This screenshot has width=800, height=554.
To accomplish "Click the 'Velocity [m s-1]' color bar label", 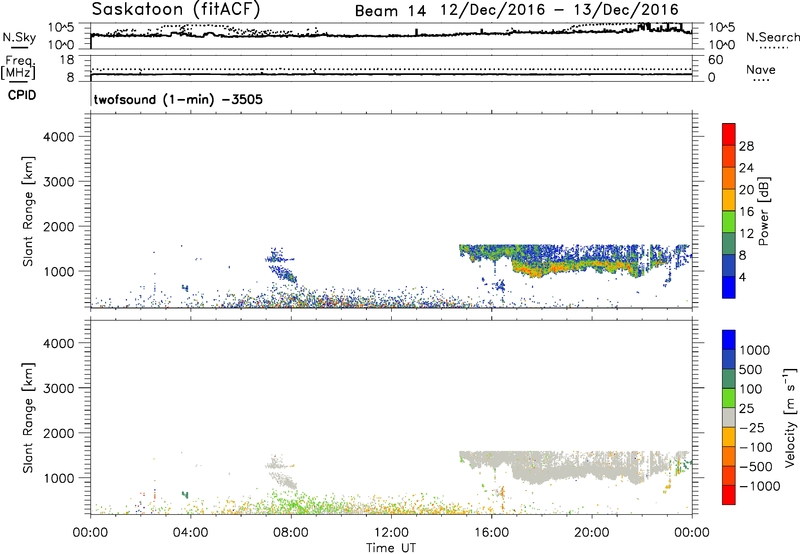I will coord(790,417).
